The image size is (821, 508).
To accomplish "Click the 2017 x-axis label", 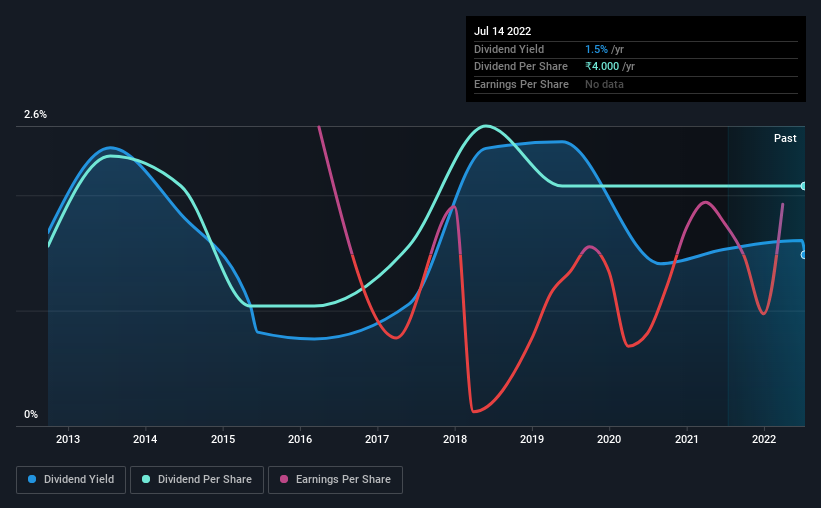I will click(x=377, y=439).
